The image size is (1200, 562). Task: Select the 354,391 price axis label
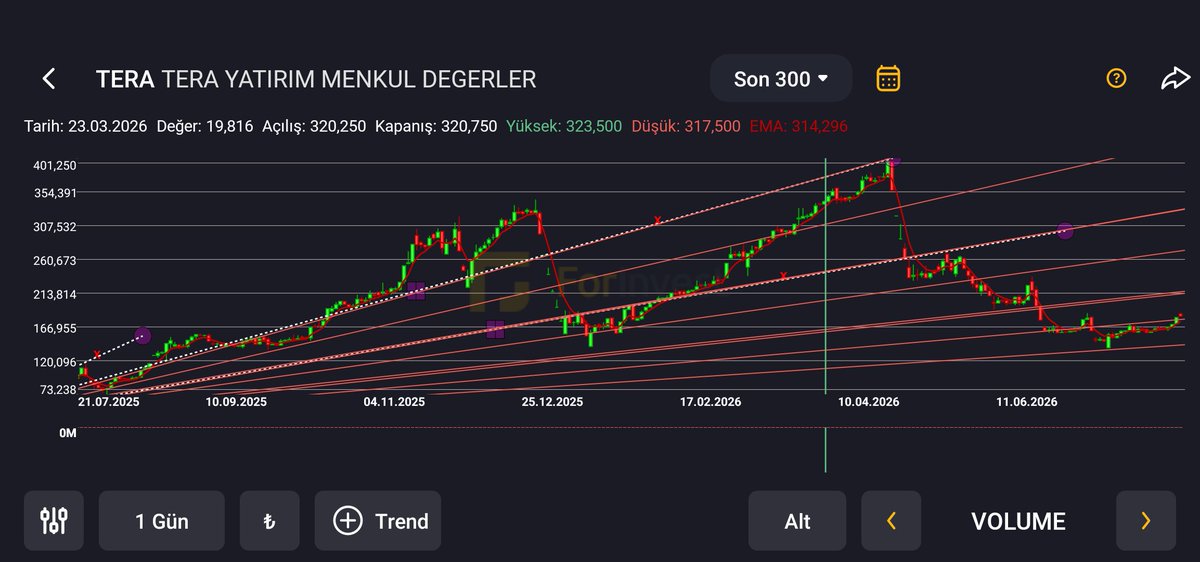click(54, 192)
